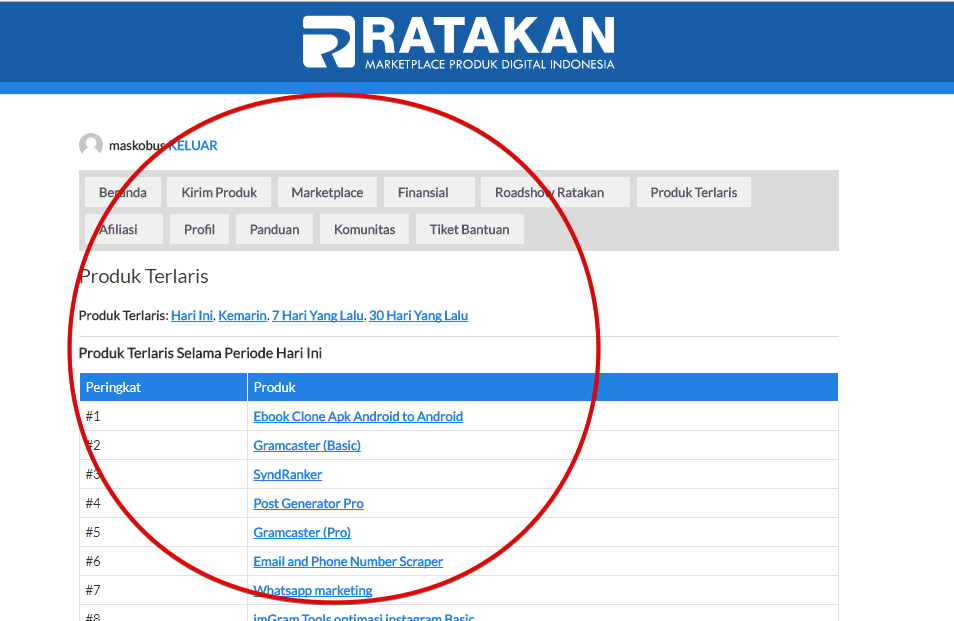This screenshot has height=621, width=954.
Task: Open the SyndRanker product link
Action: [x=288, y=474]
